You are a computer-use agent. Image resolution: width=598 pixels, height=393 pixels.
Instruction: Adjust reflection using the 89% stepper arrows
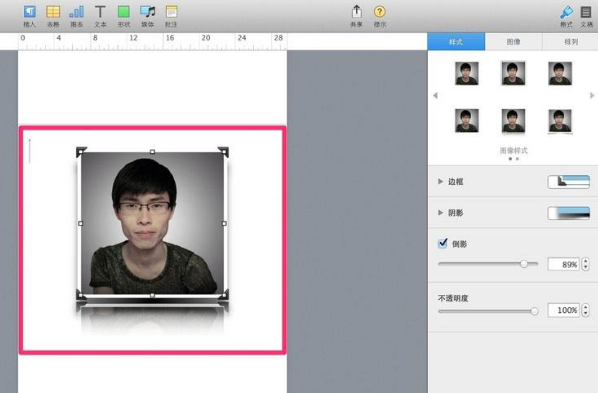coord(585,264)
